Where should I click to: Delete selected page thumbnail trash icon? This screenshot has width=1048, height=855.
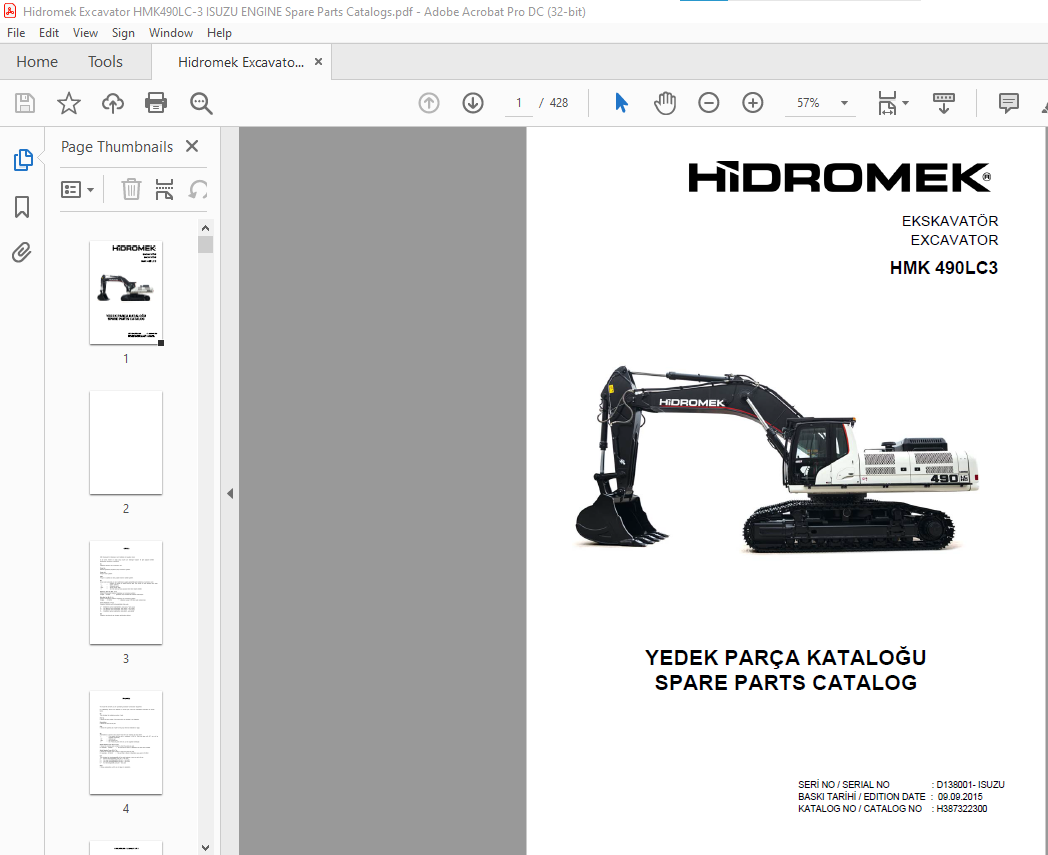click(x=131, y=189)
